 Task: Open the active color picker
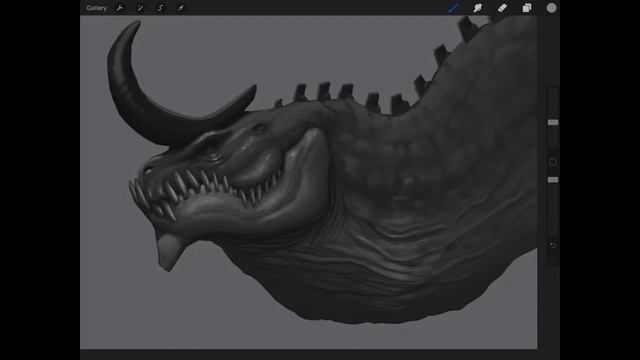(551, 8)
